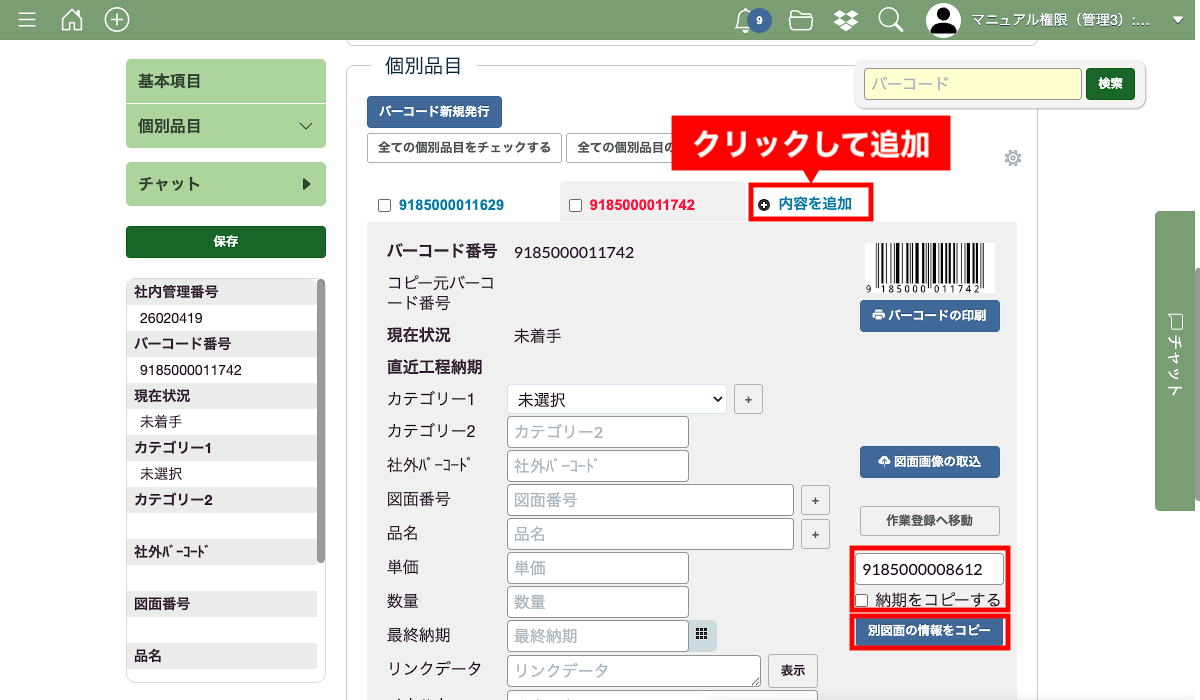Go to the home icon

[x=72, y=20]
